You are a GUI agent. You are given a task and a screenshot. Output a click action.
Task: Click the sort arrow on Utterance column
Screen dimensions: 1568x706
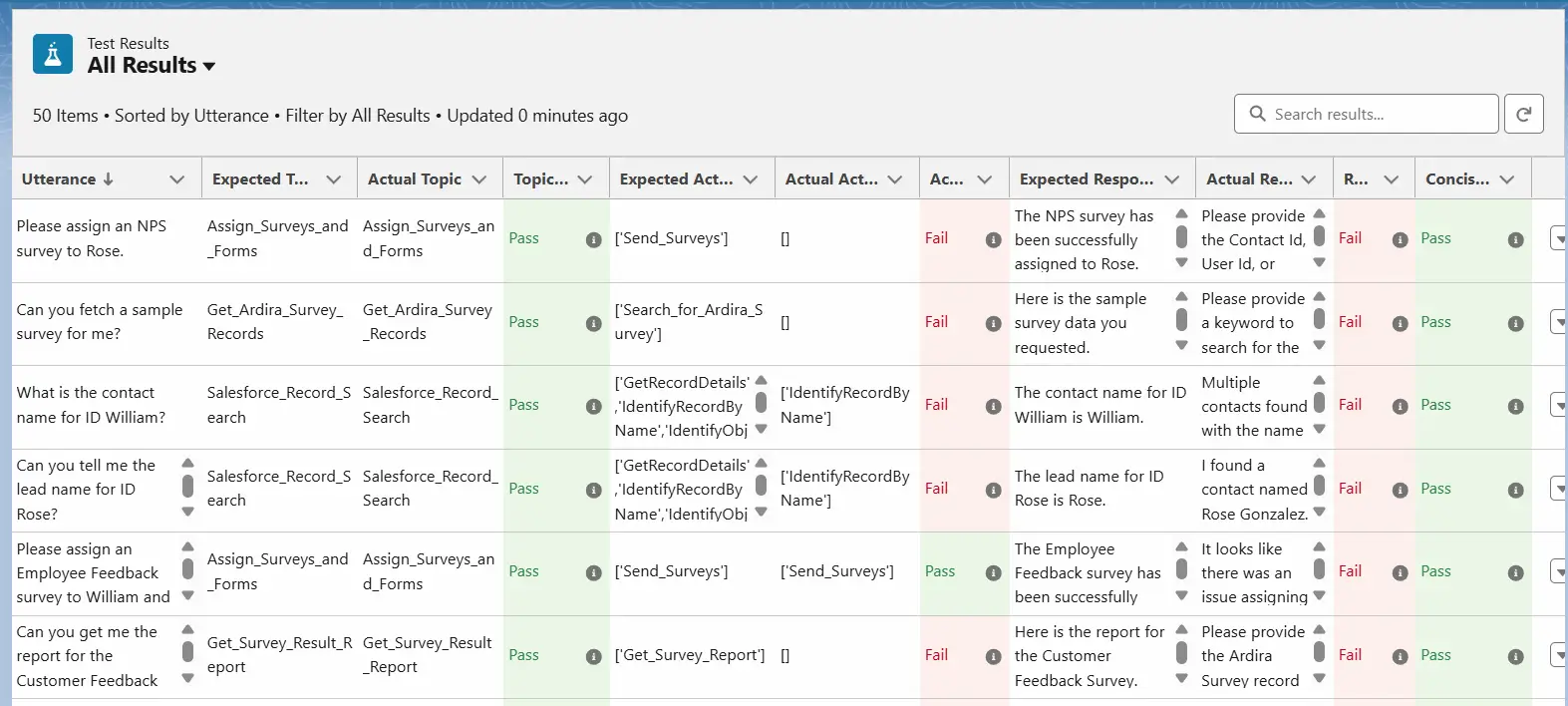[x=108, y=179]
